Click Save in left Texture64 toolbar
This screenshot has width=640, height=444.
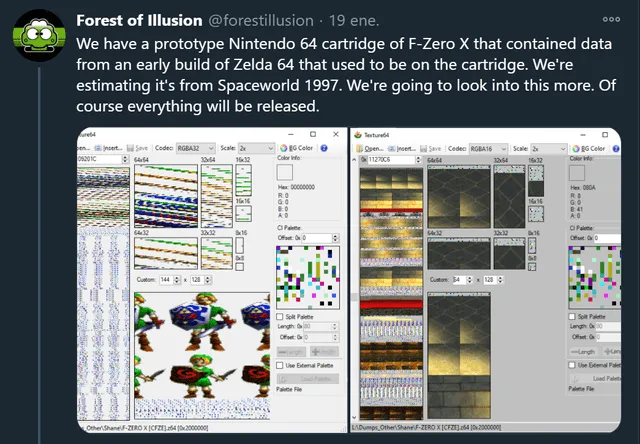pos(139,147)
